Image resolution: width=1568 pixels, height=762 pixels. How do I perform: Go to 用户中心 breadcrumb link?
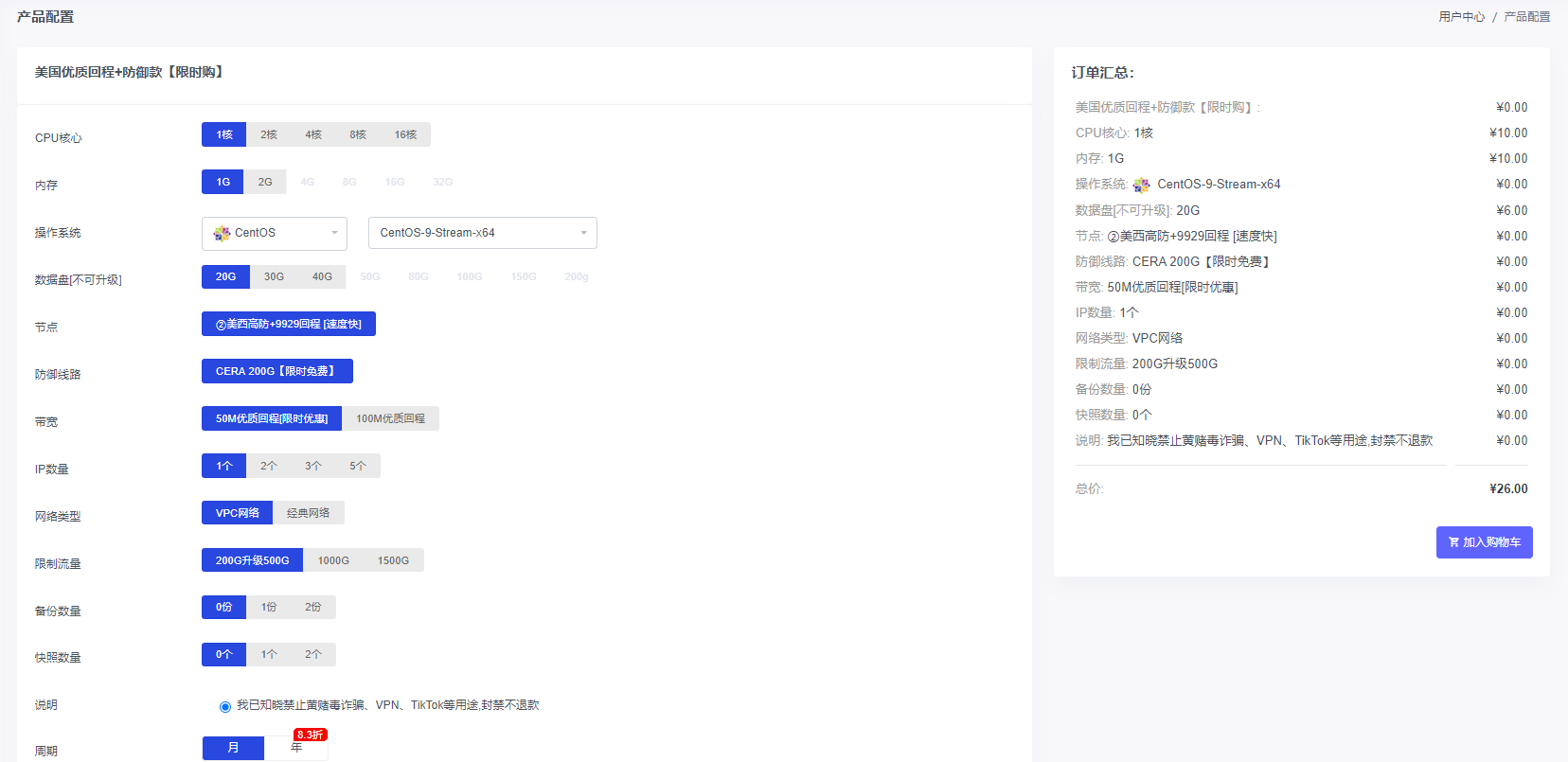(1461, 17)
